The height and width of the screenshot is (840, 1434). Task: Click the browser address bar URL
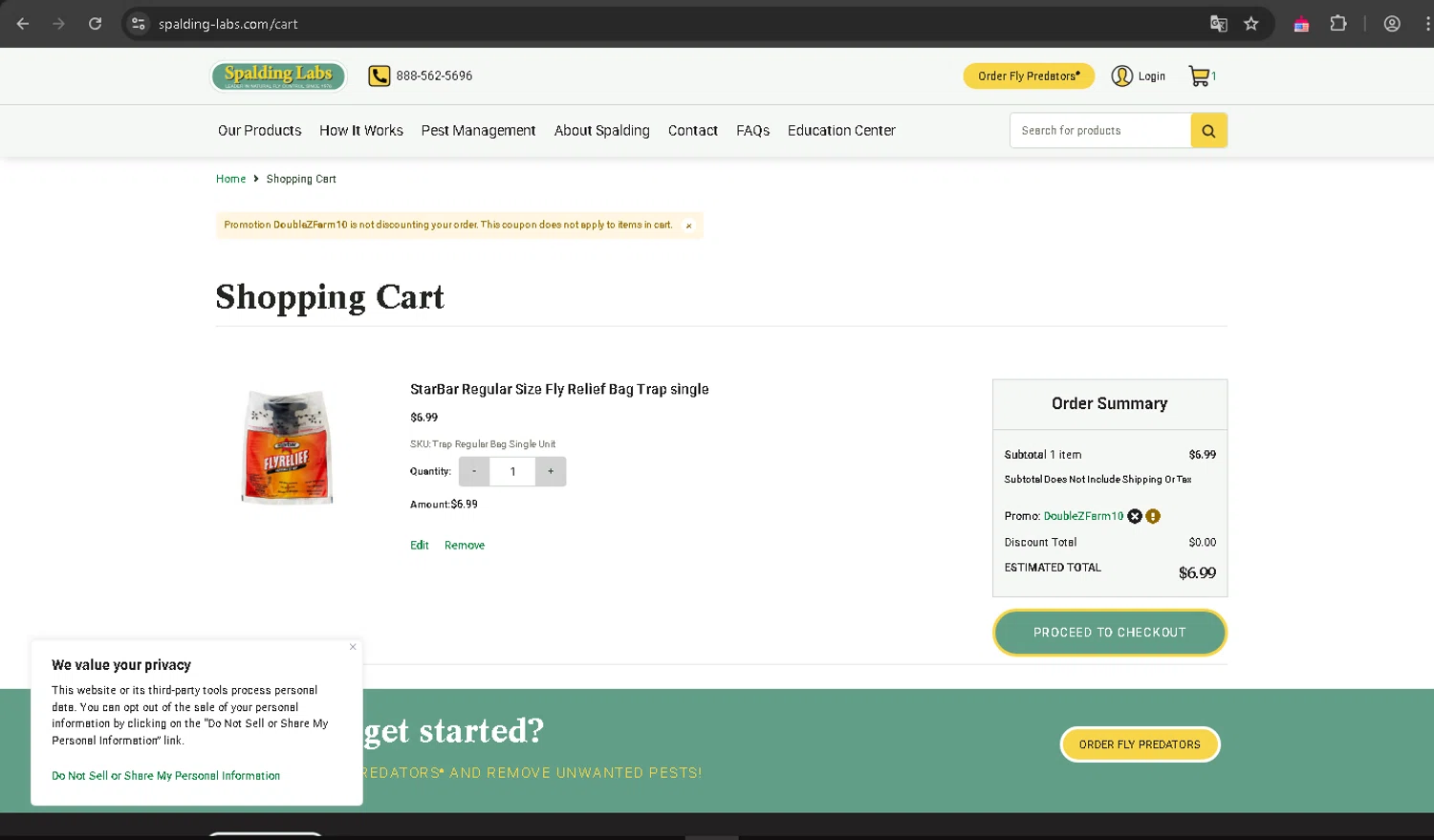tap(228, 24)
